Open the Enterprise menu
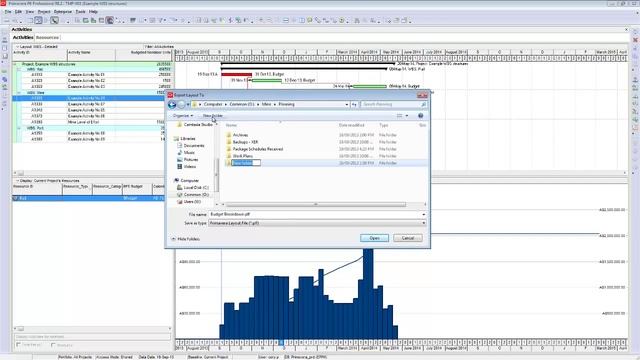This screenshot has height=360, width=640. pyautogui.click(x=63, y=12)
